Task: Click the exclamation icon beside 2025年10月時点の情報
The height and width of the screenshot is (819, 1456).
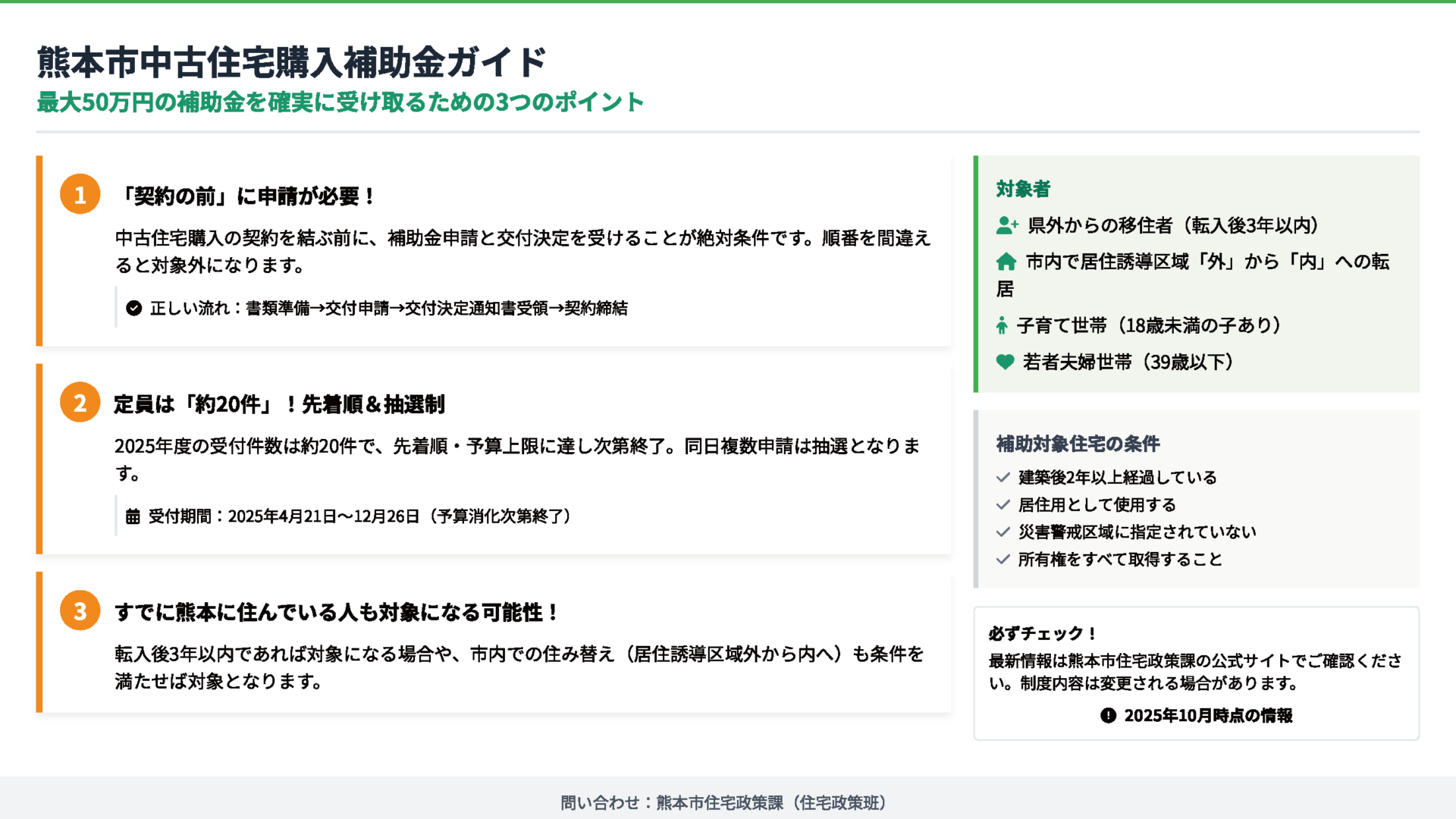Action: tap(1108, 715)
